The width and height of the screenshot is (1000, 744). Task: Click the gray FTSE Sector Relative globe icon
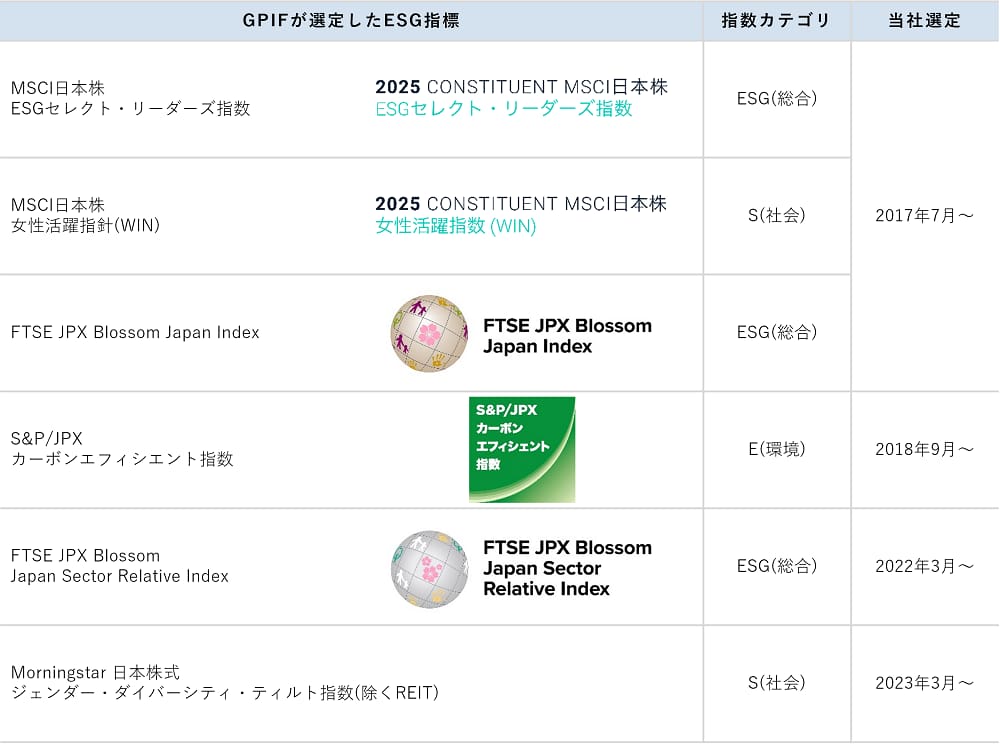[x=430, y=568]
